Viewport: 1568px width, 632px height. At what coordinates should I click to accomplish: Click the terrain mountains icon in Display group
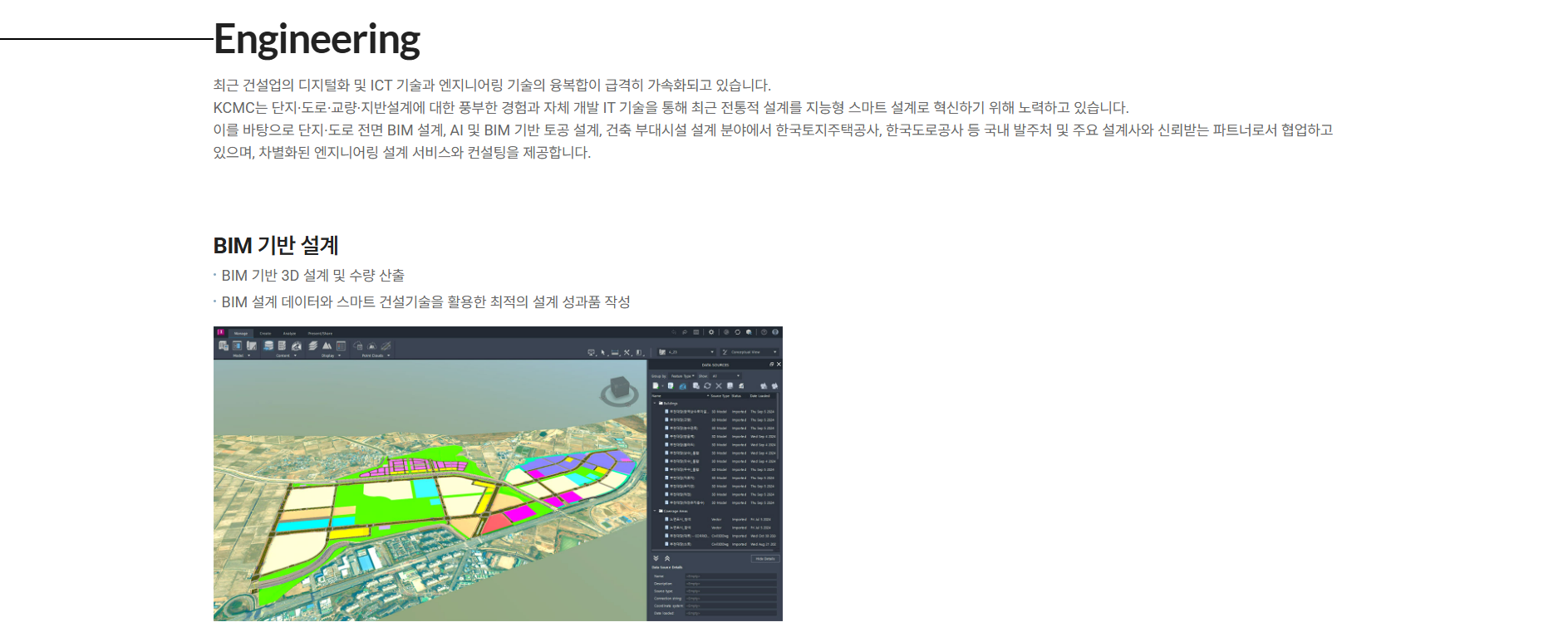tap(327, 345)
